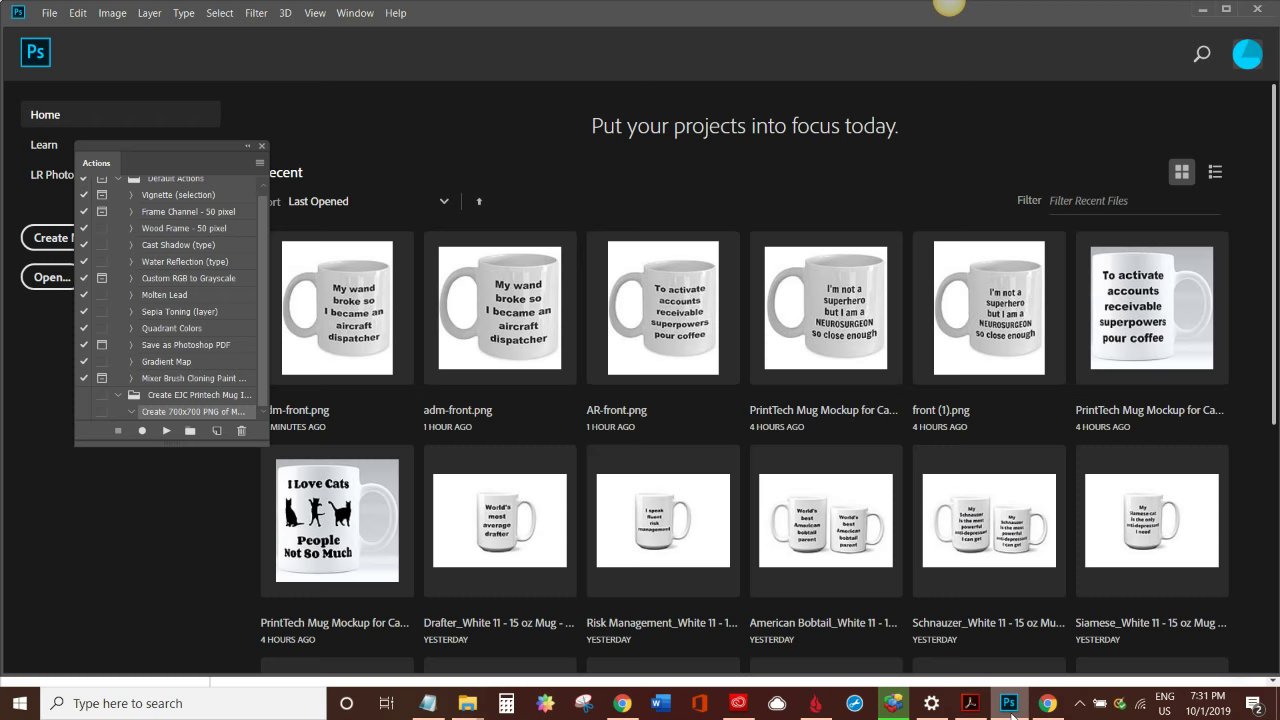
Task: Toggle the Gradient Map action checkmark
Action: (x=84, y=361)
